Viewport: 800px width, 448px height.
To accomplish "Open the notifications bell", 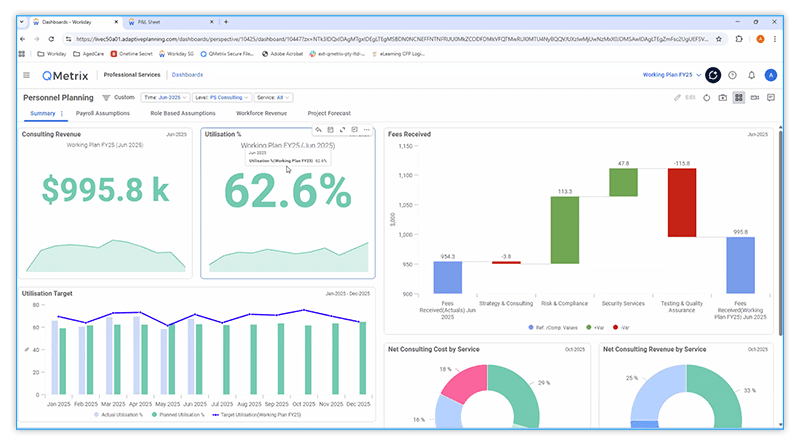I will coord(751,75).
